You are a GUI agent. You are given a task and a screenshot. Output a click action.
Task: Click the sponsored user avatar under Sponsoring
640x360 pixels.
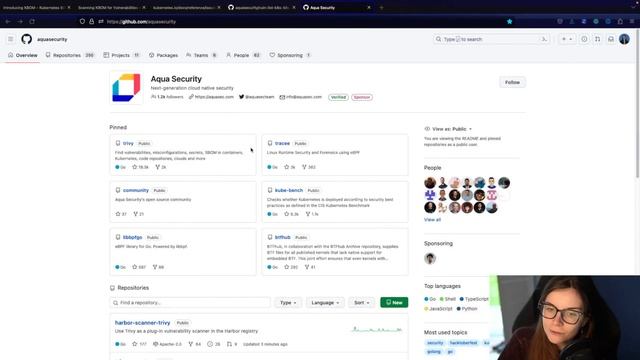pos(430,258)
